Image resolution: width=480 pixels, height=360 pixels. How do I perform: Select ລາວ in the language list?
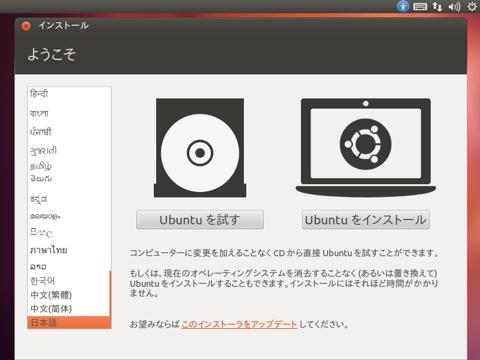[68, 266]
